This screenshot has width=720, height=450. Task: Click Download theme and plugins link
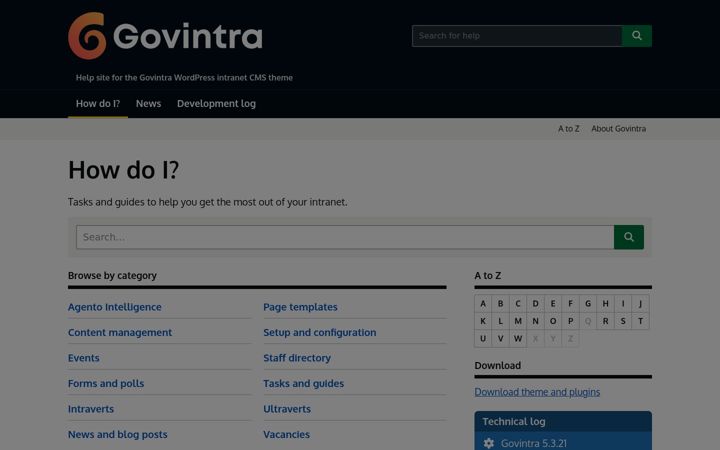click(x=537, y=392)
